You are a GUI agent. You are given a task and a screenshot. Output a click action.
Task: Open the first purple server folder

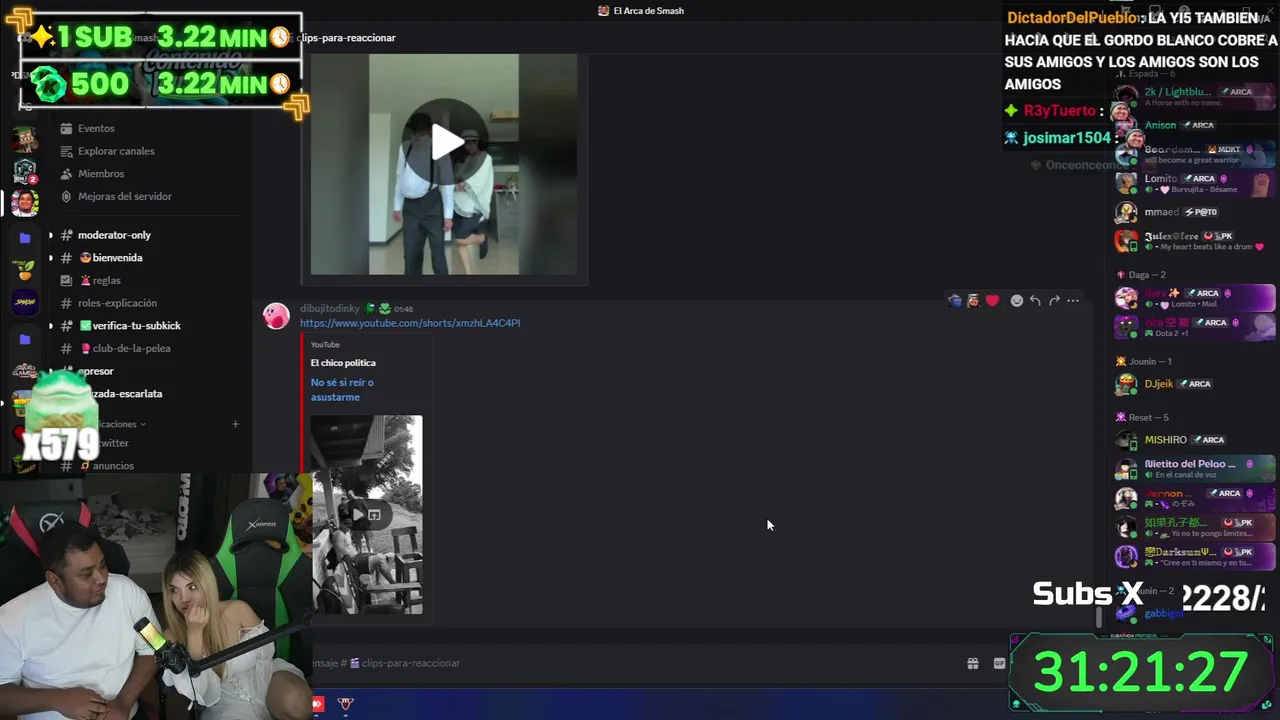[25, 238]
